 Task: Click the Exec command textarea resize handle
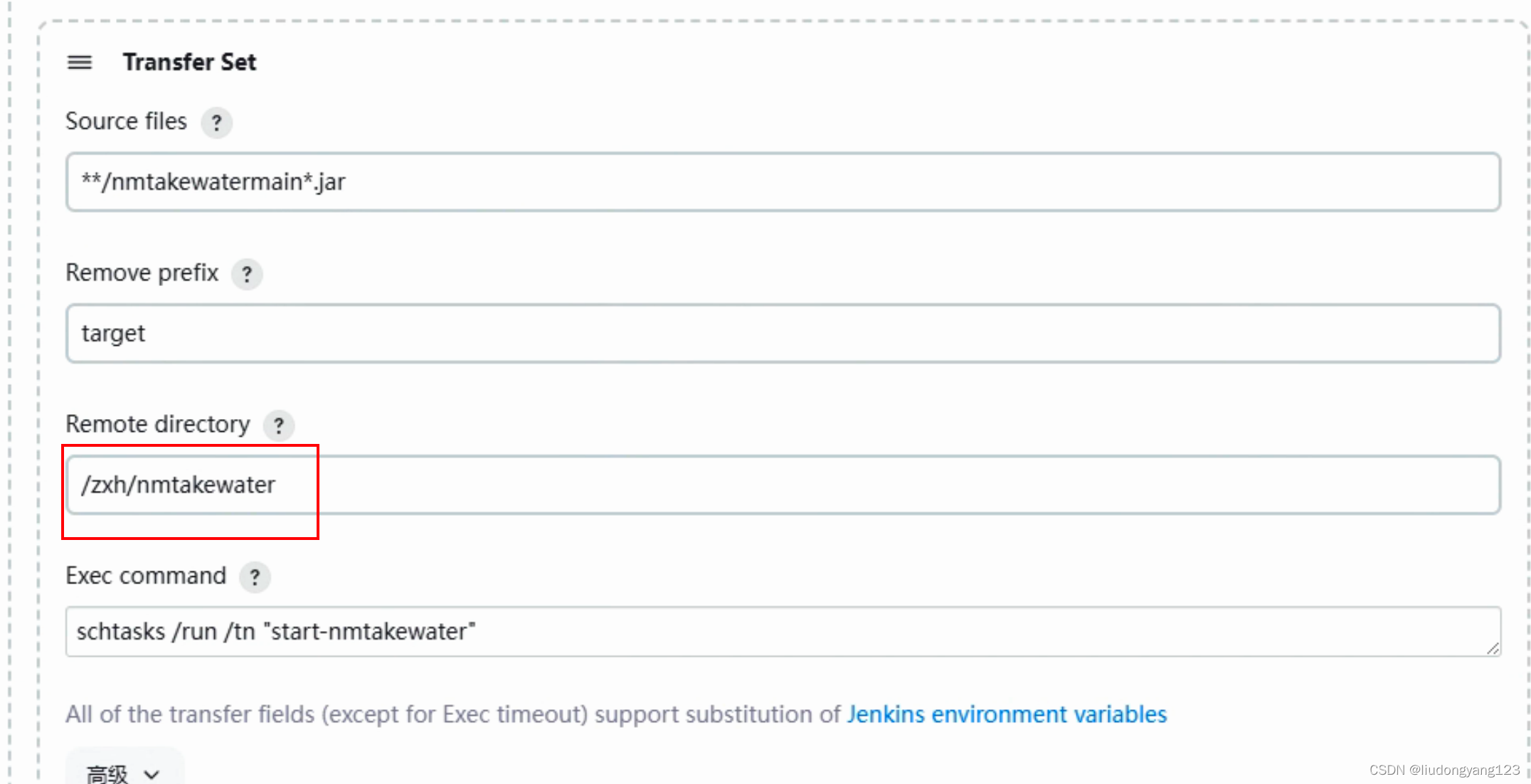point(1493,648)
